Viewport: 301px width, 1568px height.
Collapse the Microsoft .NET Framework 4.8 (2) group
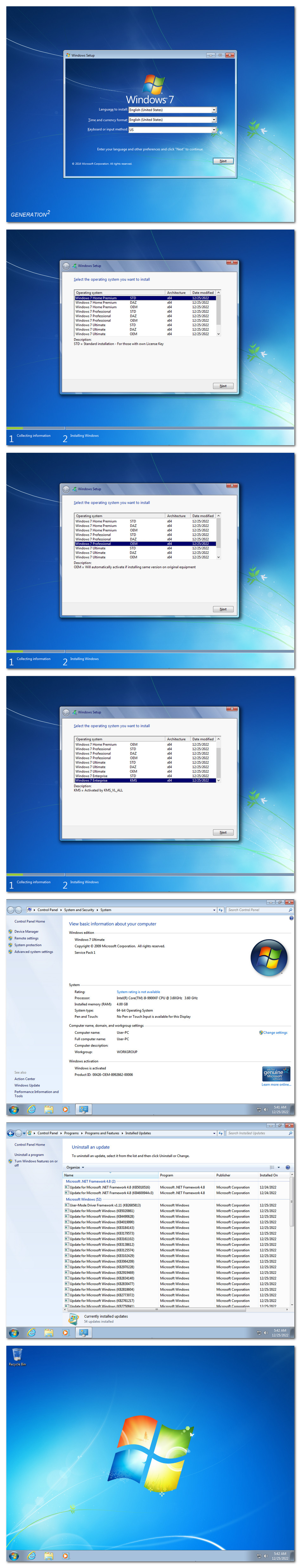(x=90, y=1181)
